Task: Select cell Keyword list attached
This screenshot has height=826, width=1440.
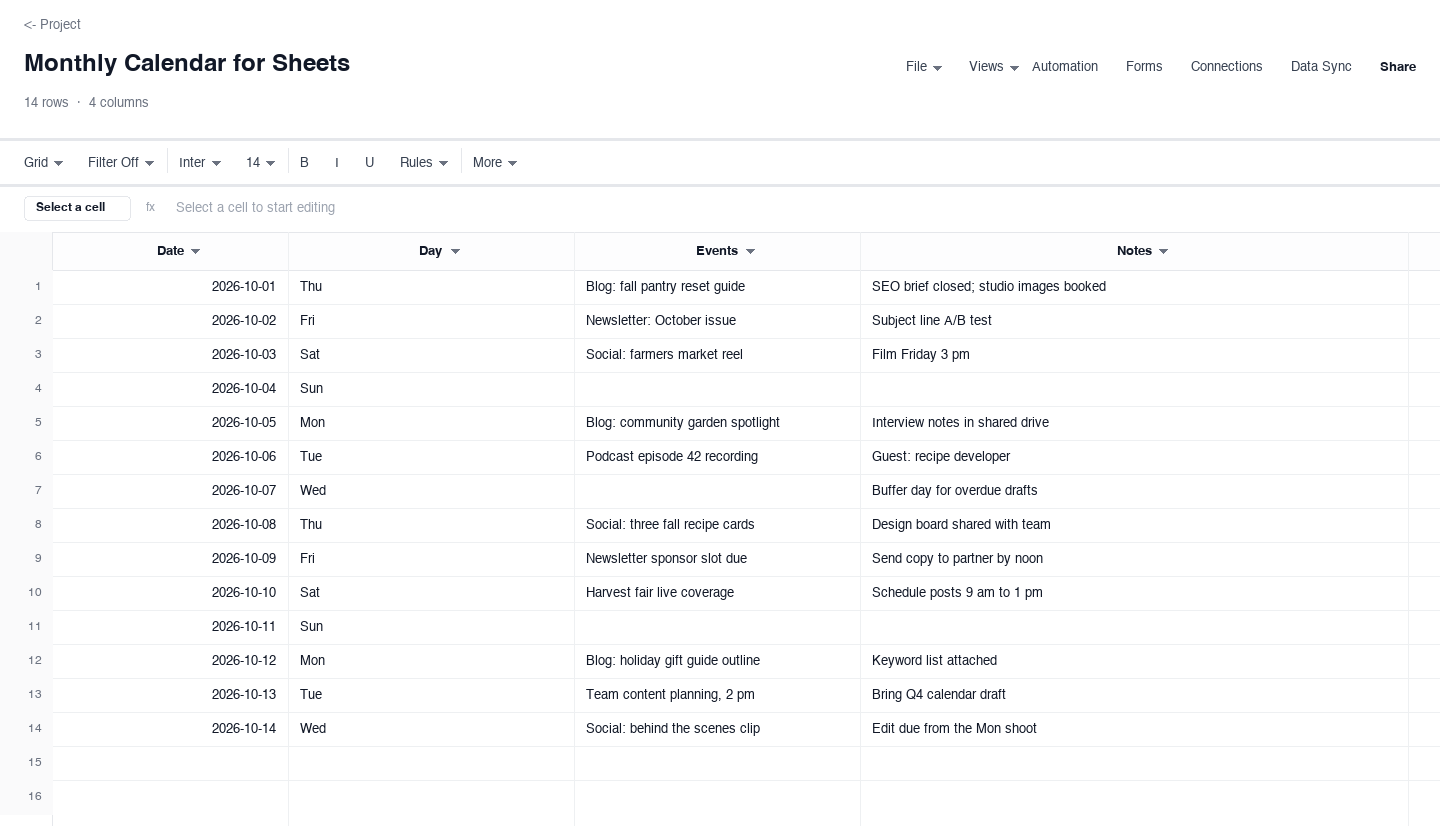Action: (x=1135, y=661)
